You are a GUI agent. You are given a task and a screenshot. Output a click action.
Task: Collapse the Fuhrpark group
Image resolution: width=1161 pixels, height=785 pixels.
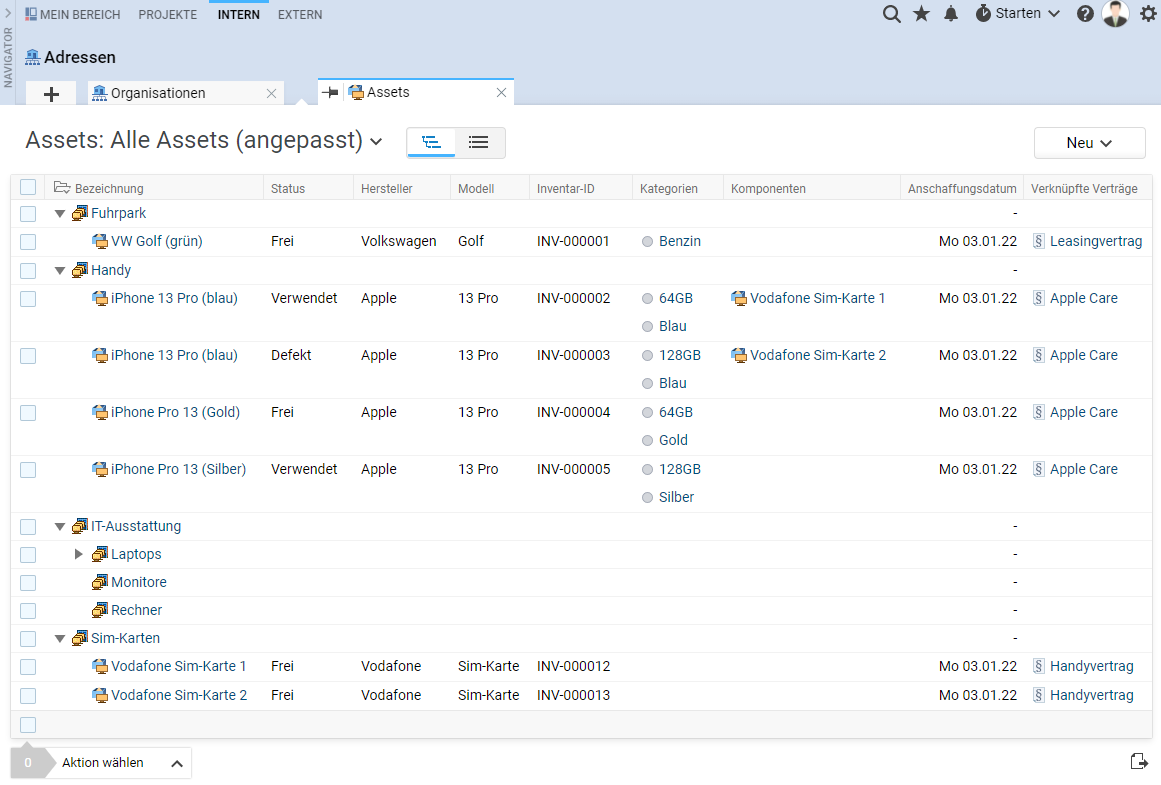(60, 214)
